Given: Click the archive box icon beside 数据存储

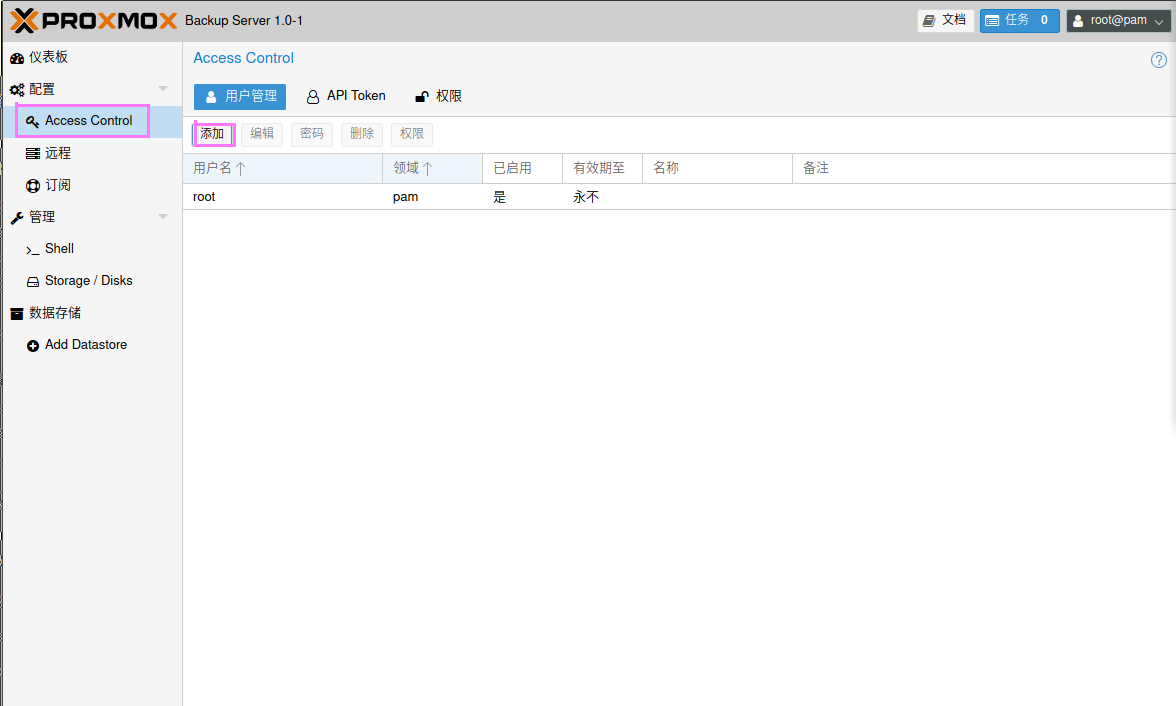Looking at the screenshot, I should [16, 314].
